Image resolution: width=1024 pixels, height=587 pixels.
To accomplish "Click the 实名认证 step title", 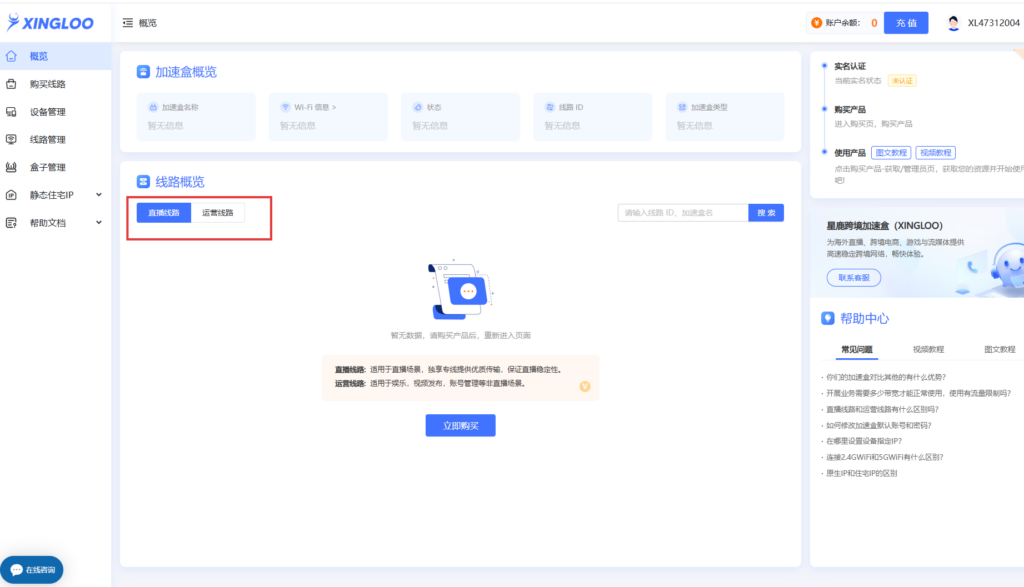I will [x=850, y=66].
